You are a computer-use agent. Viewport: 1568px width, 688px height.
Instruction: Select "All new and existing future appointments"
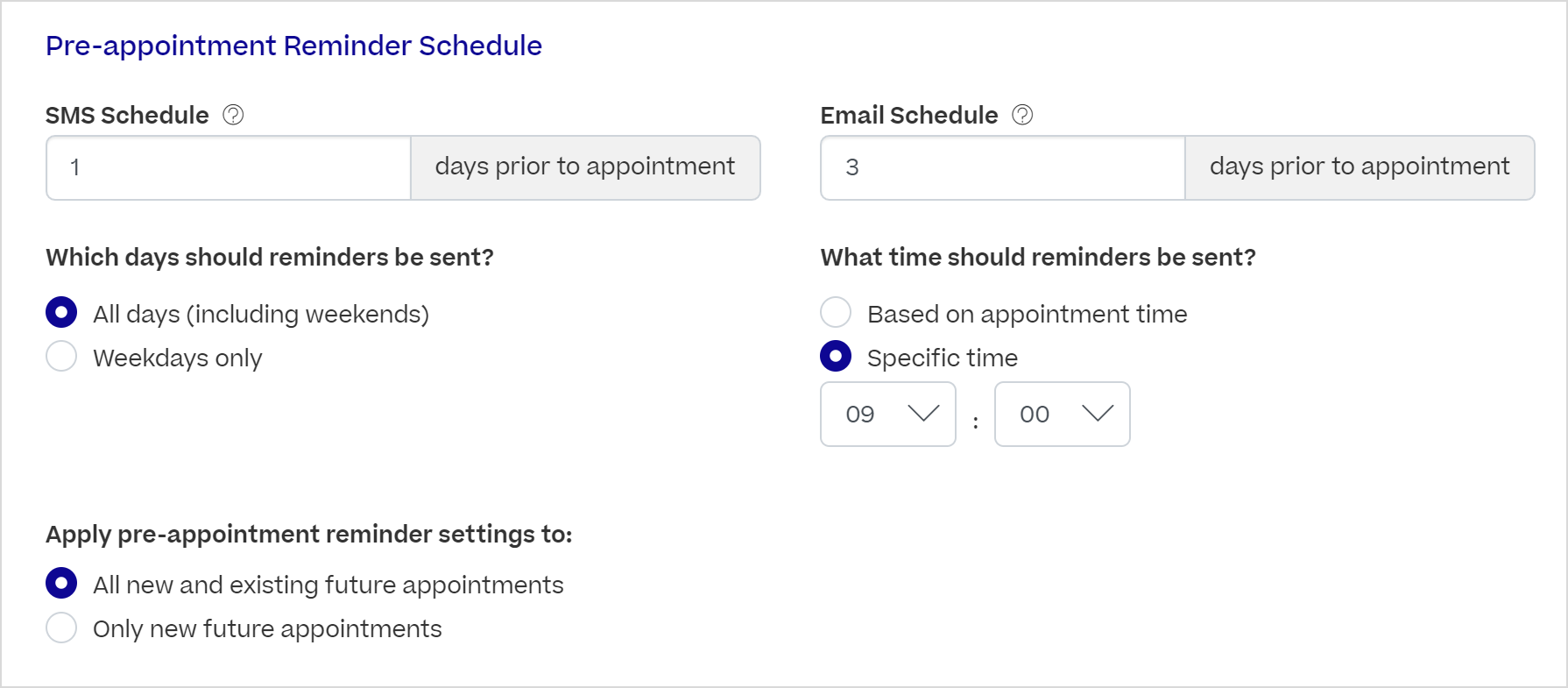61,584
